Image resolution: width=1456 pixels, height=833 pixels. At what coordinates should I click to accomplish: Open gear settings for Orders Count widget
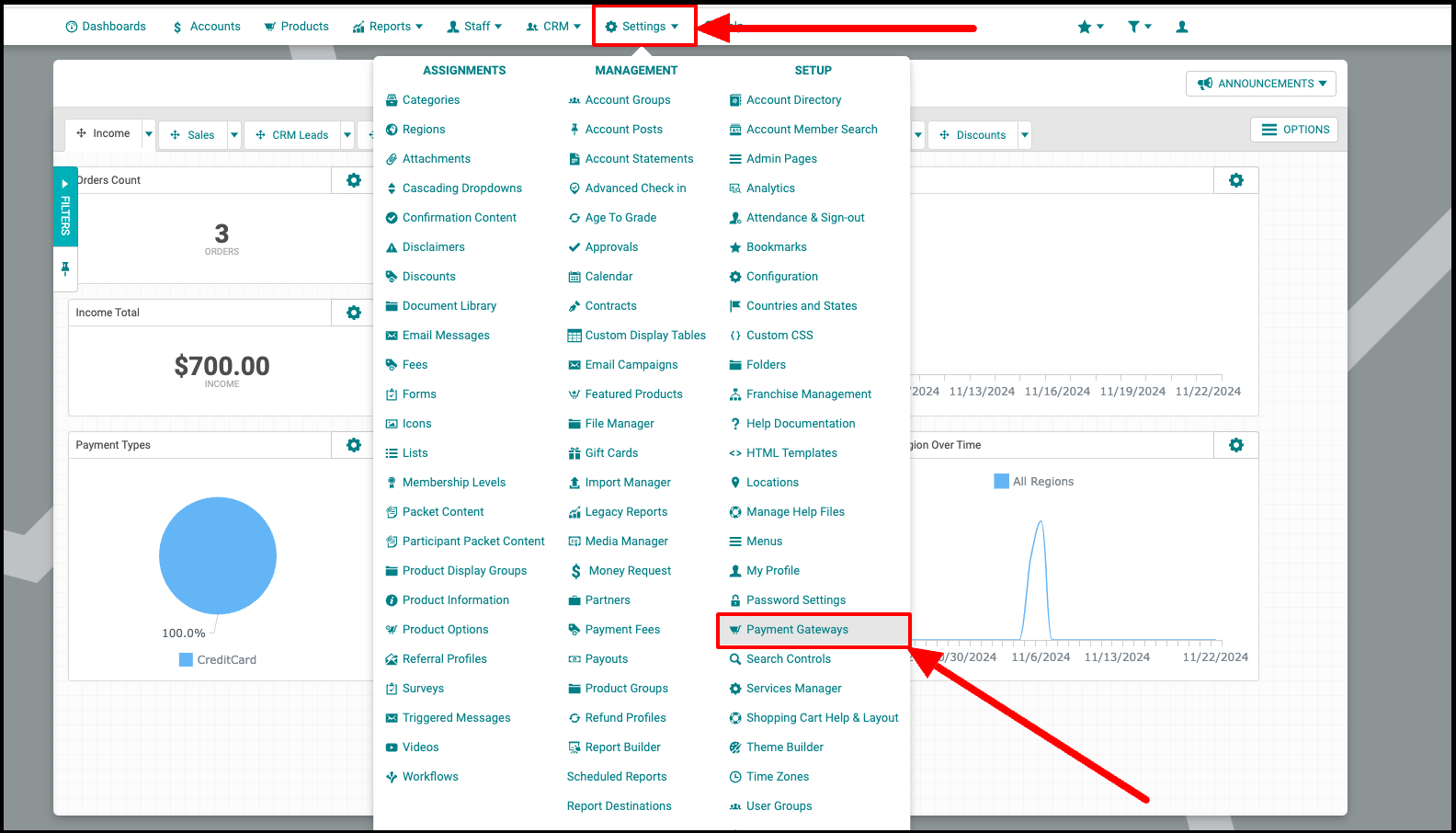pyautogui.click(x=354, y=180)
